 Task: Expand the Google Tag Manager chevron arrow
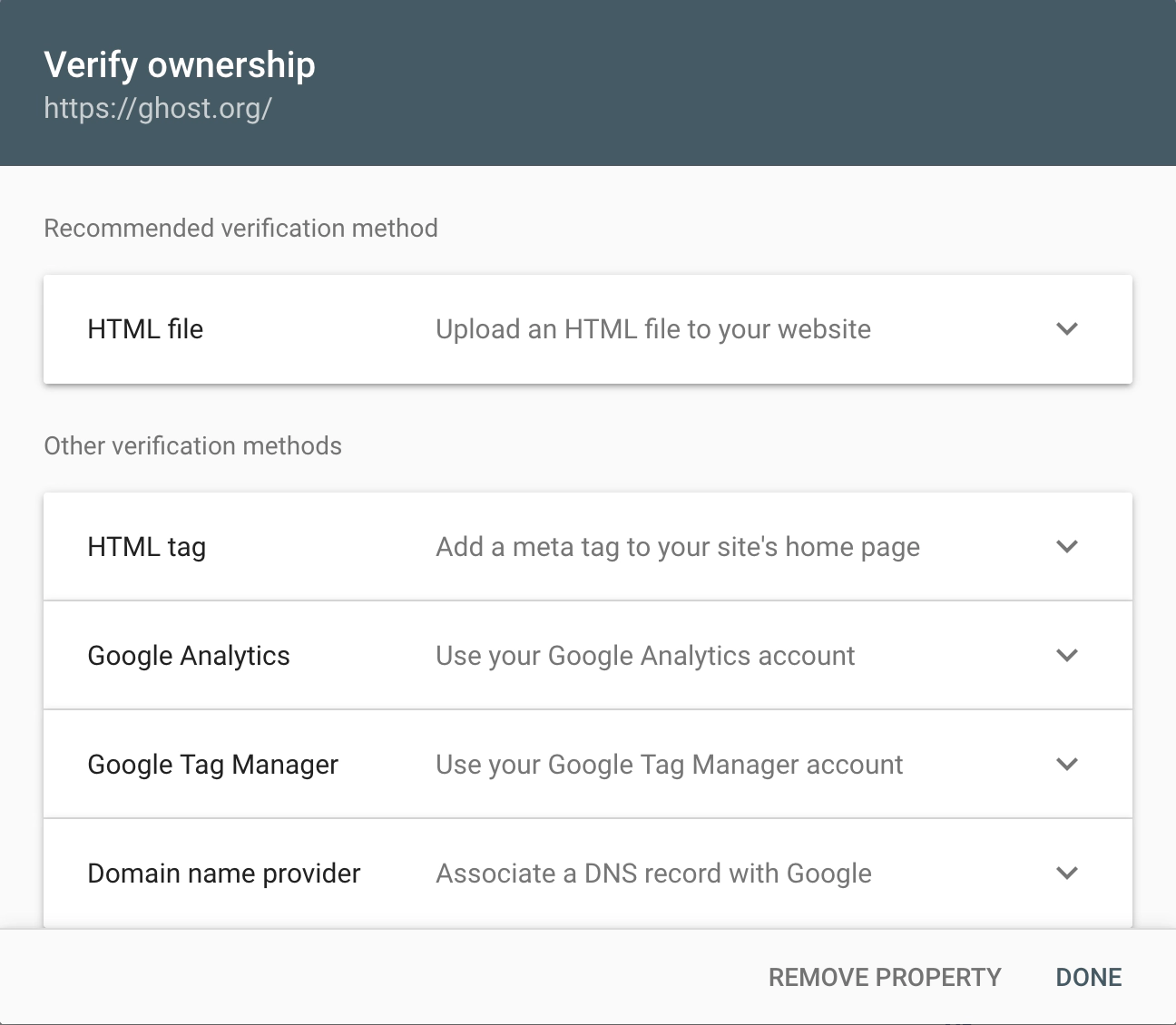click(x=1067, y=764)
